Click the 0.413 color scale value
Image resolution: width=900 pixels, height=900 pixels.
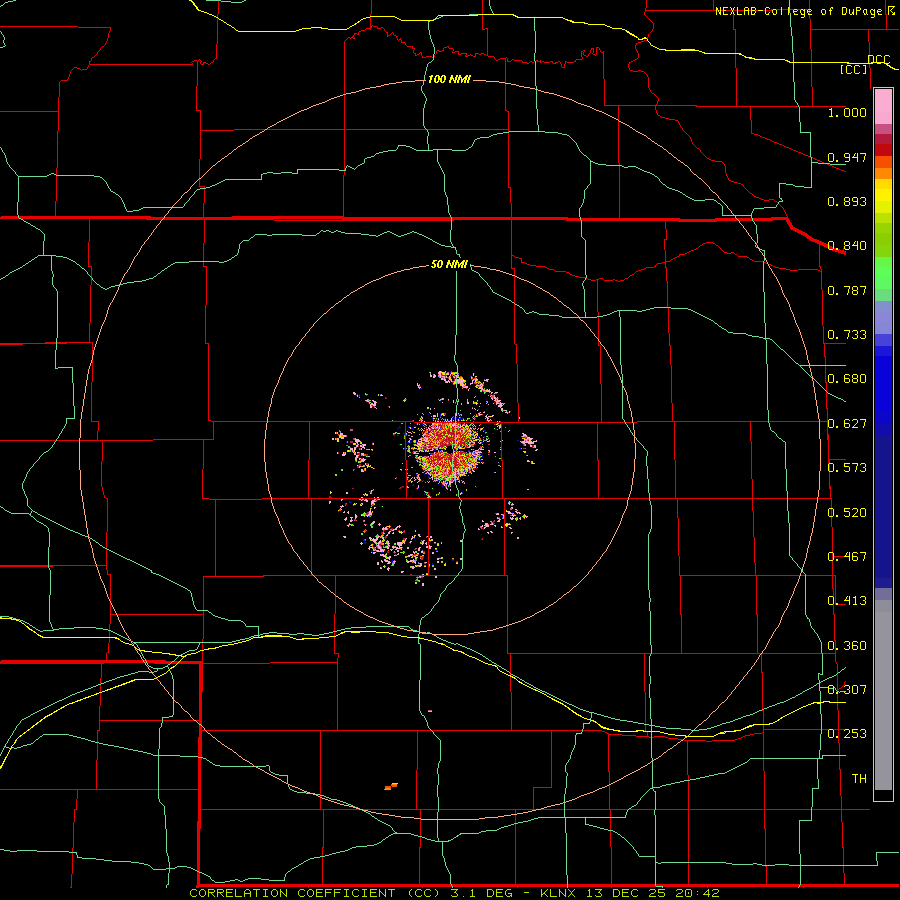pyautogui.click(x=847, y=601)
